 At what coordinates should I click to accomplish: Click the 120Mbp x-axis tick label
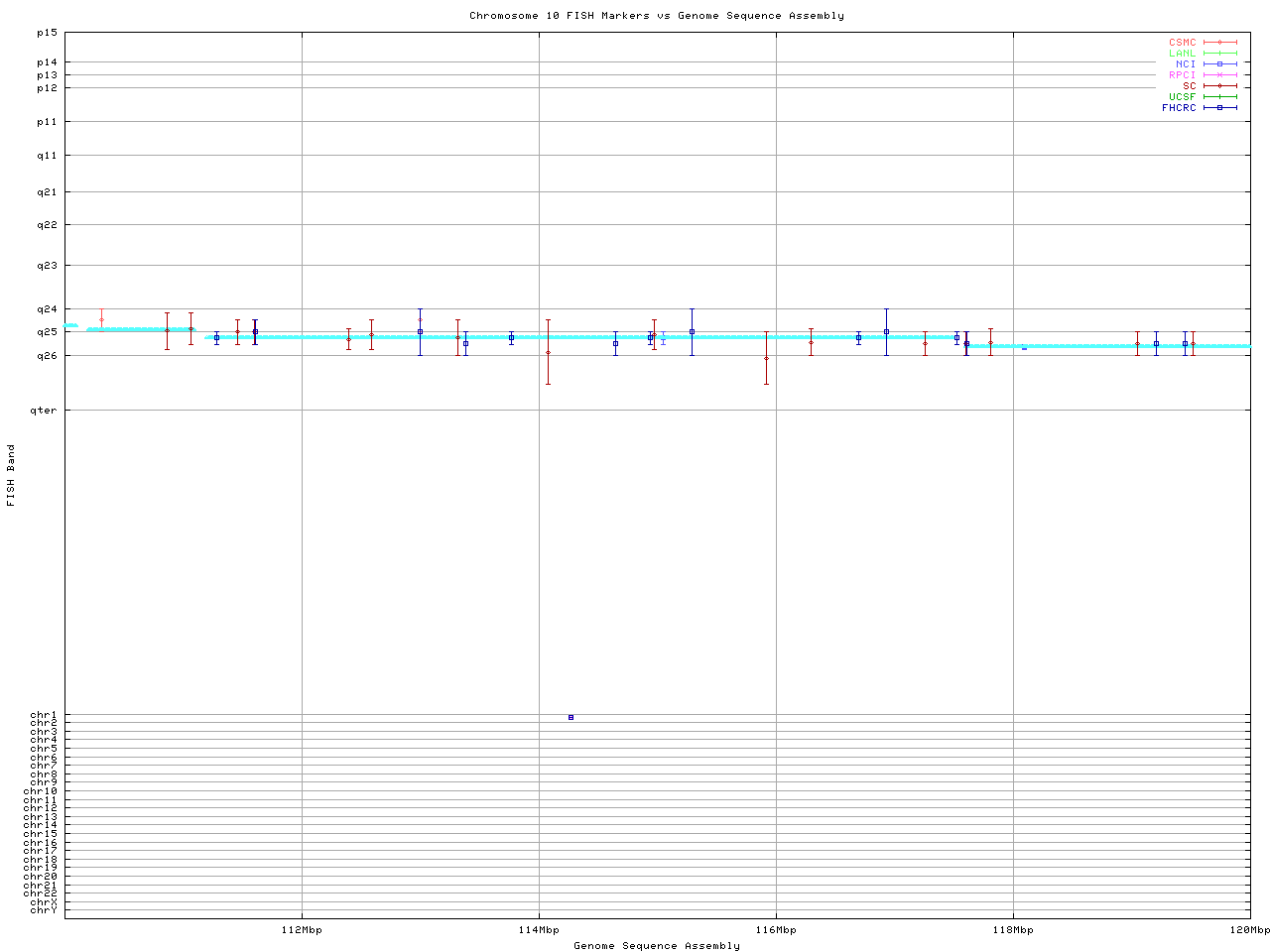tap(1249, 930)
